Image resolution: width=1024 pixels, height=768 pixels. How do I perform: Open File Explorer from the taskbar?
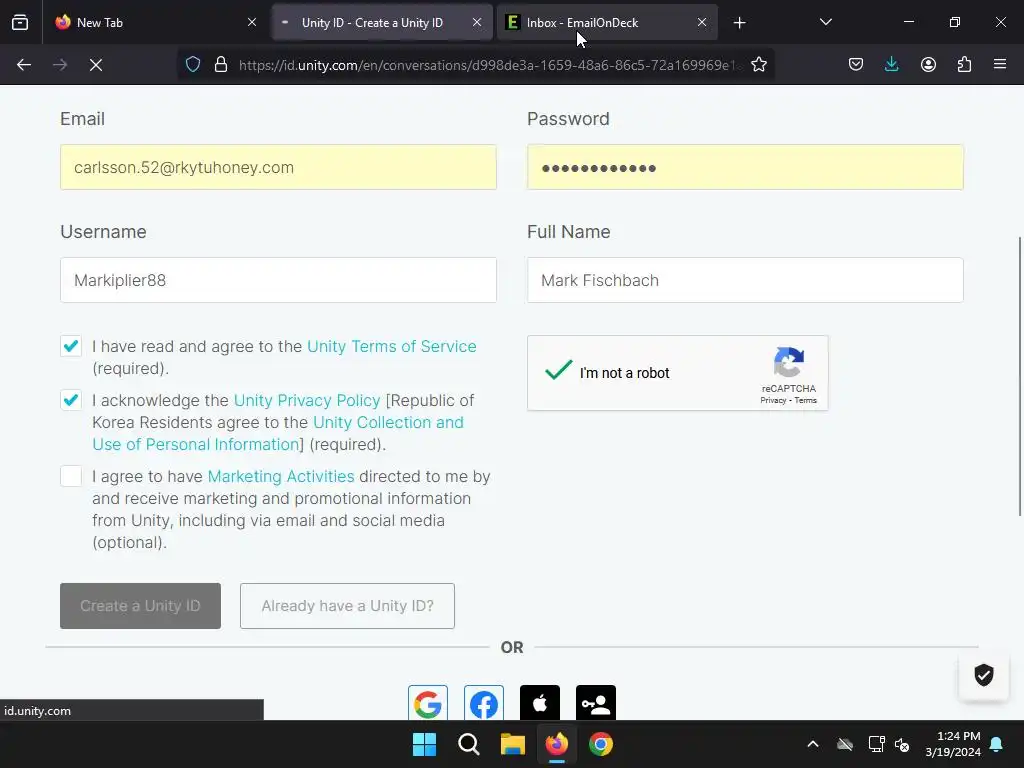tap(513, 744)
